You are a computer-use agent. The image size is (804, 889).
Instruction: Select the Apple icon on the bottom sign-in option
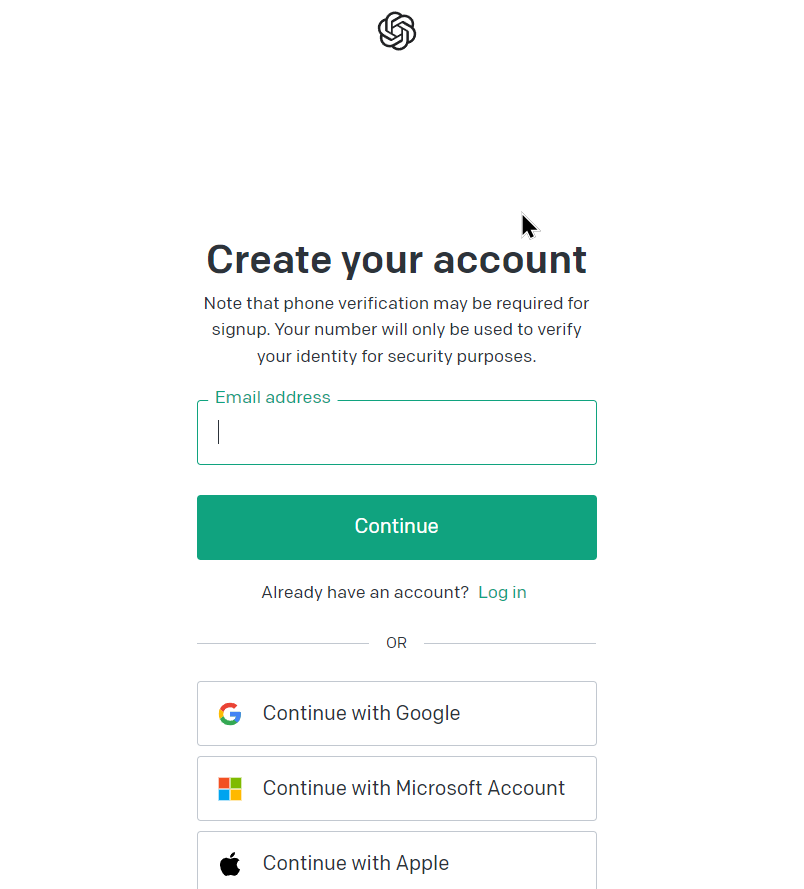[230, 862]
